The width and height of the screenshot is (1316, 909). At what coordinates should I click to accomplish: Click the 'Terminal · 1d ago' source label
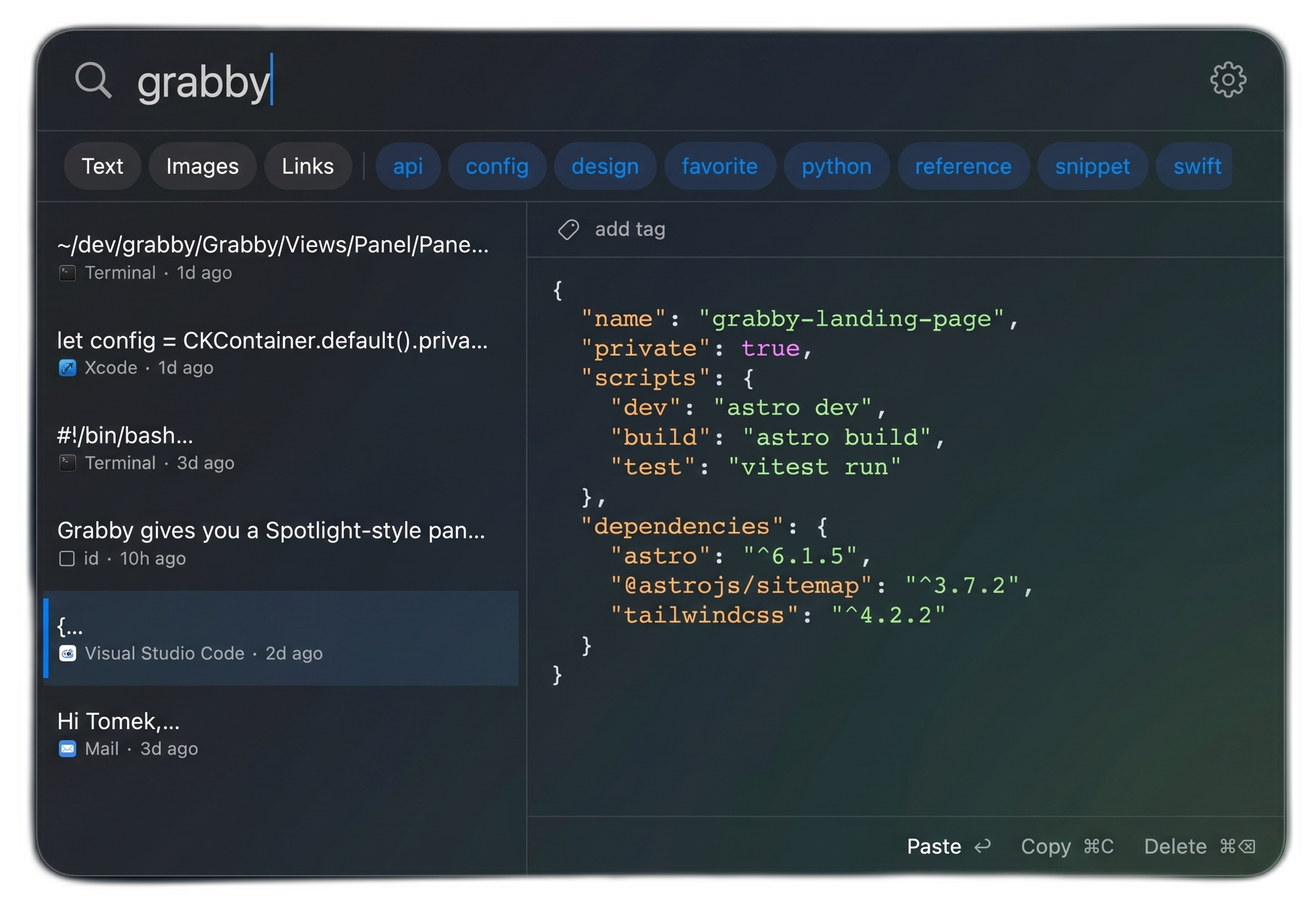tap(158, 274)
